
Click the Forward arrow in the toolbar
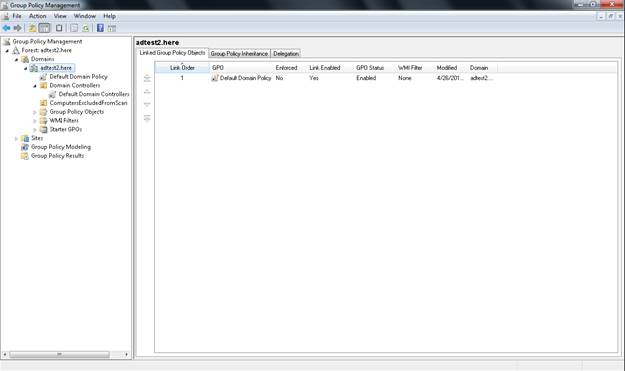(18, 28)
